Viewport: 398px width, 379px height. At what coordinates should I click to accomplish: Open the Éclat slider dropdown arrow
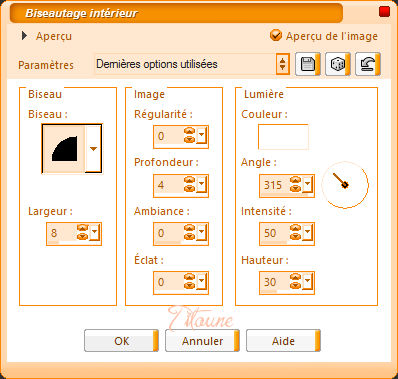[x=201, y=282]
